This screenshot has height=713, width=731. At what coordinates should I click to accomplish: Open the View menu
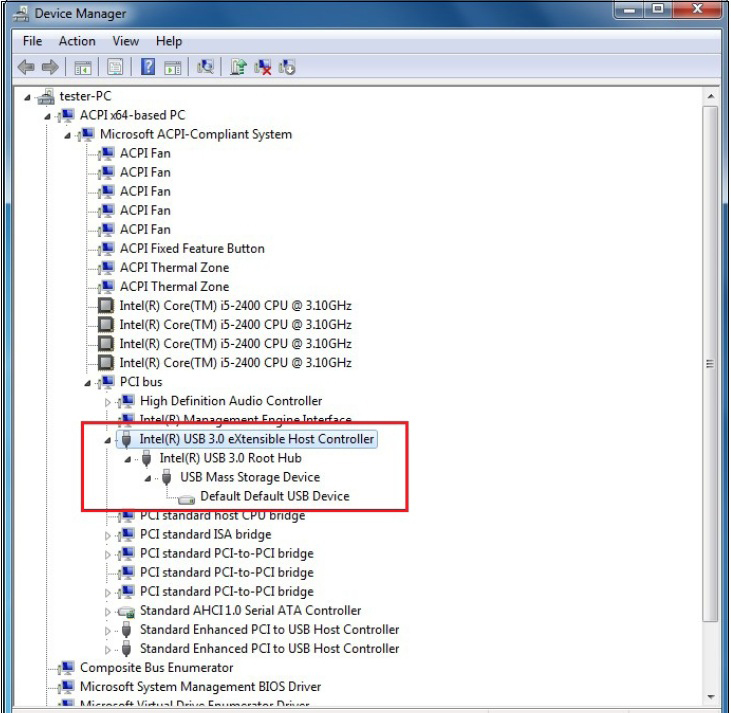pos(125,41)
